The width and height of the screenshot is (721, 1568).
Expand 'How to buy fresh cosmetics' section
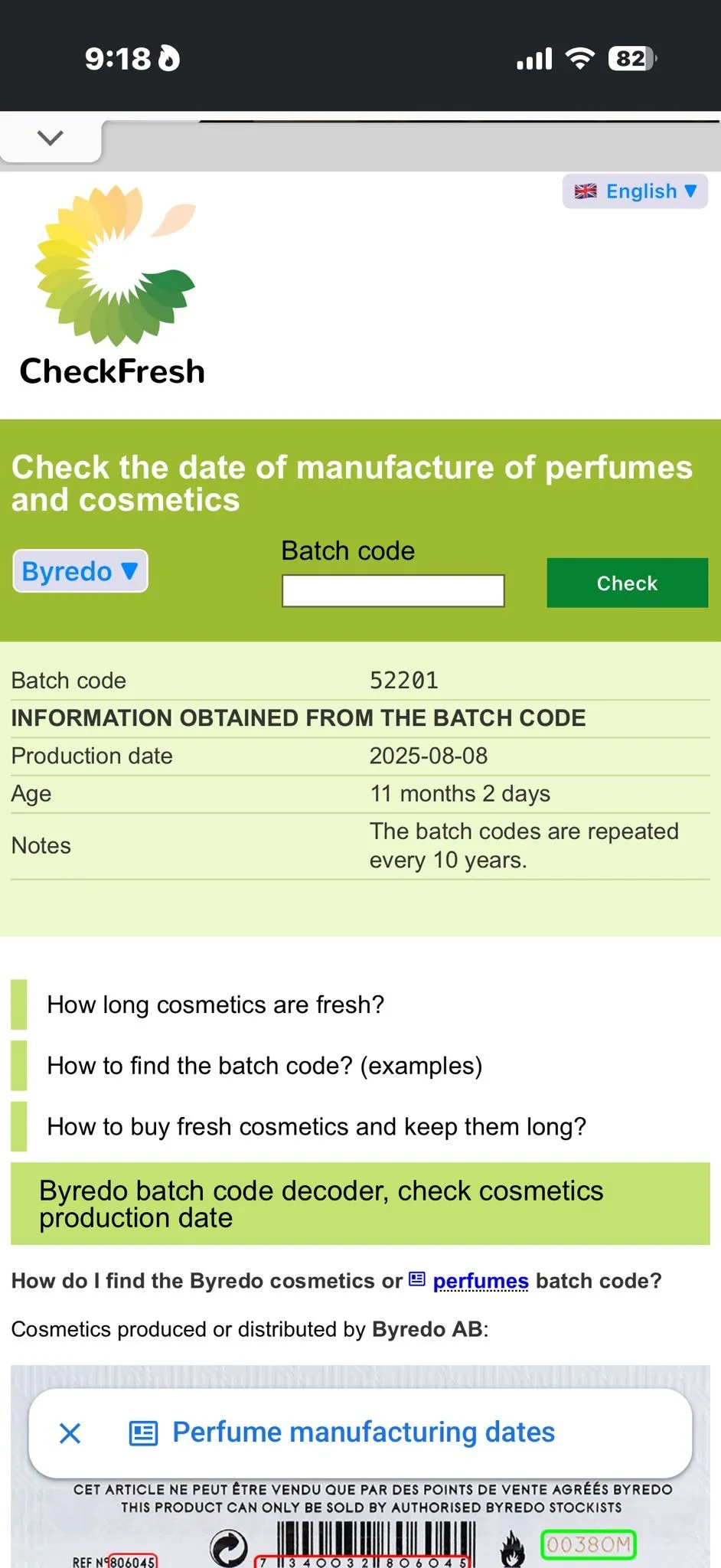(x=316, y=1127)
